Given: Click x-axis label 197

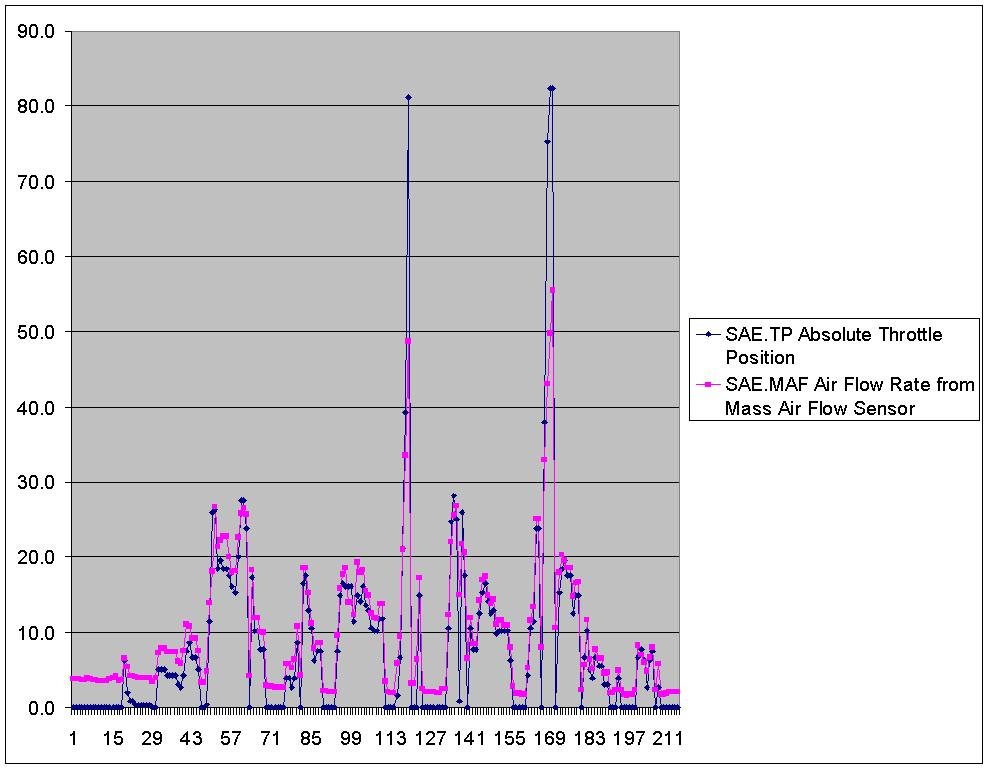Looking at the screenshot, I should point(629,738).
